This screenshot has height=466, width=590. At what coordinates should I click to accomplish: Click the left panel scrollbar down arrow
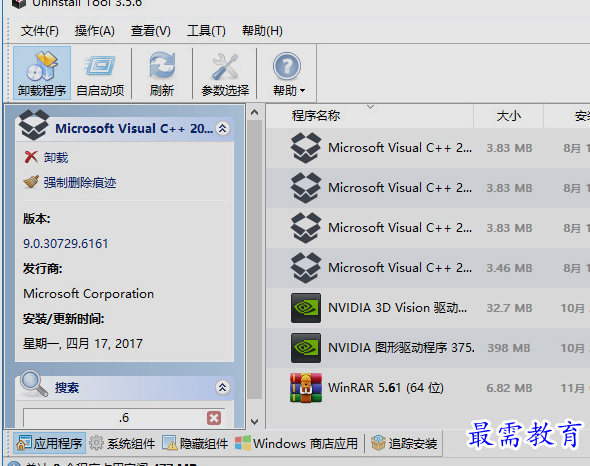(x=254, y=422)
